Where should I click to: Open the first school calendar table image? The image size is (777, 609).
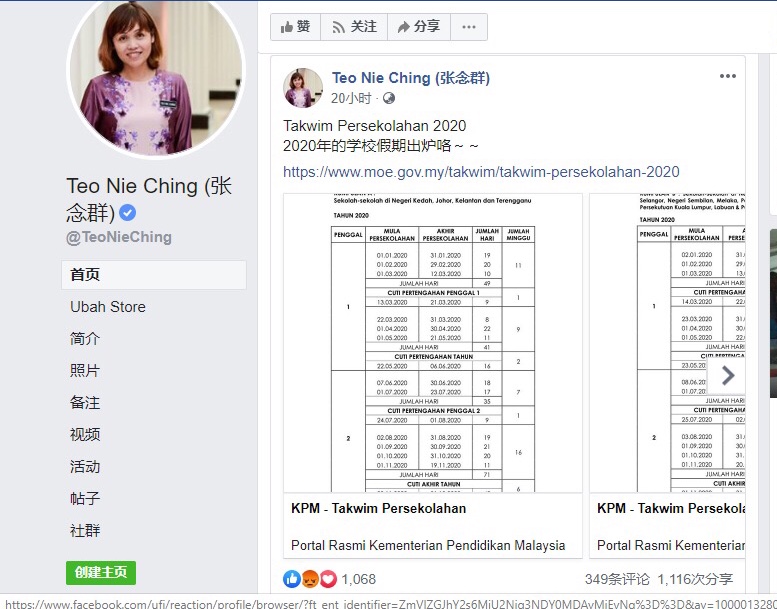(x=433, y=342)
